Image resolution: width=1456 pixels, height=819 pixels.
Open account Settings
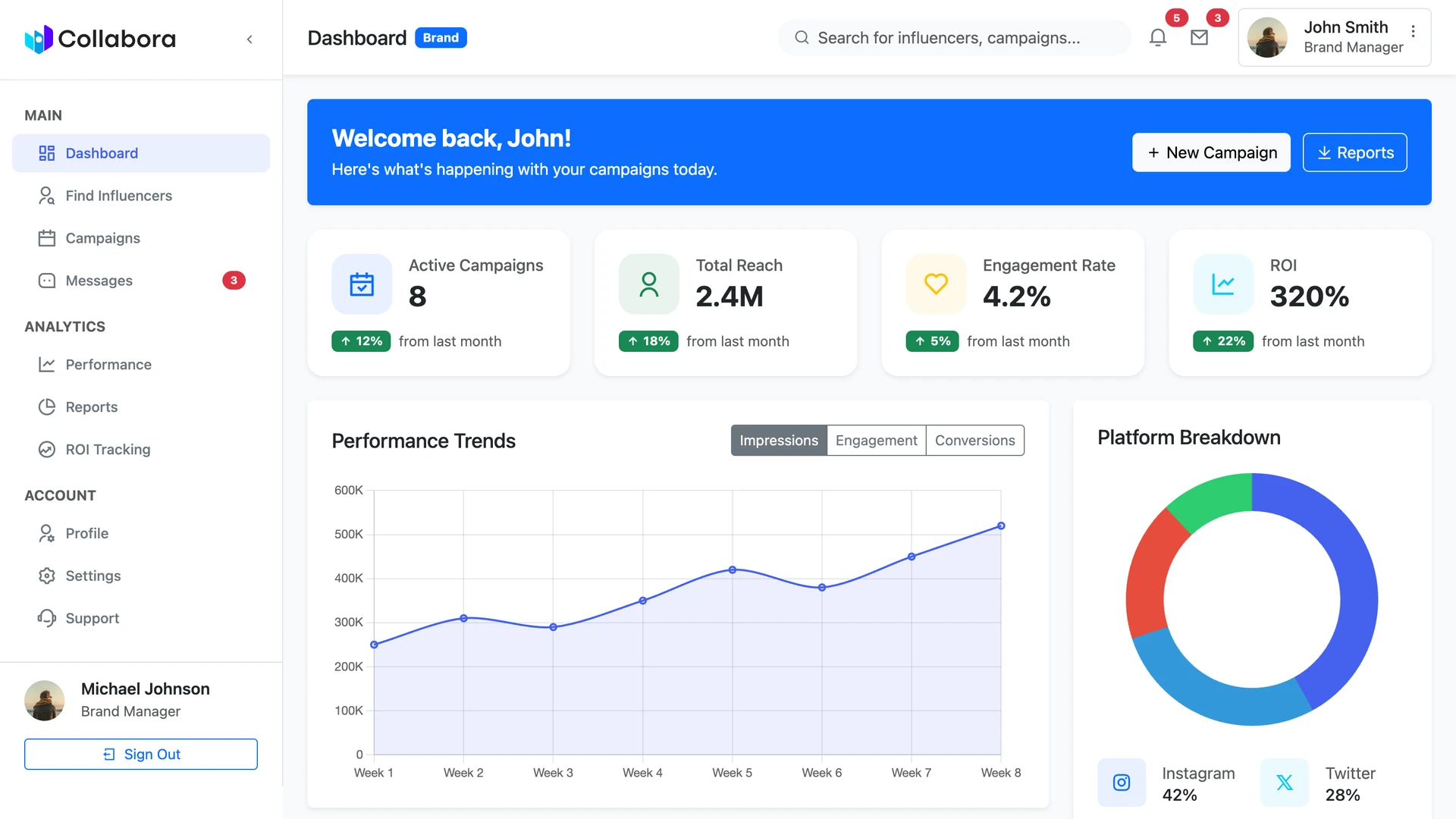141,576
